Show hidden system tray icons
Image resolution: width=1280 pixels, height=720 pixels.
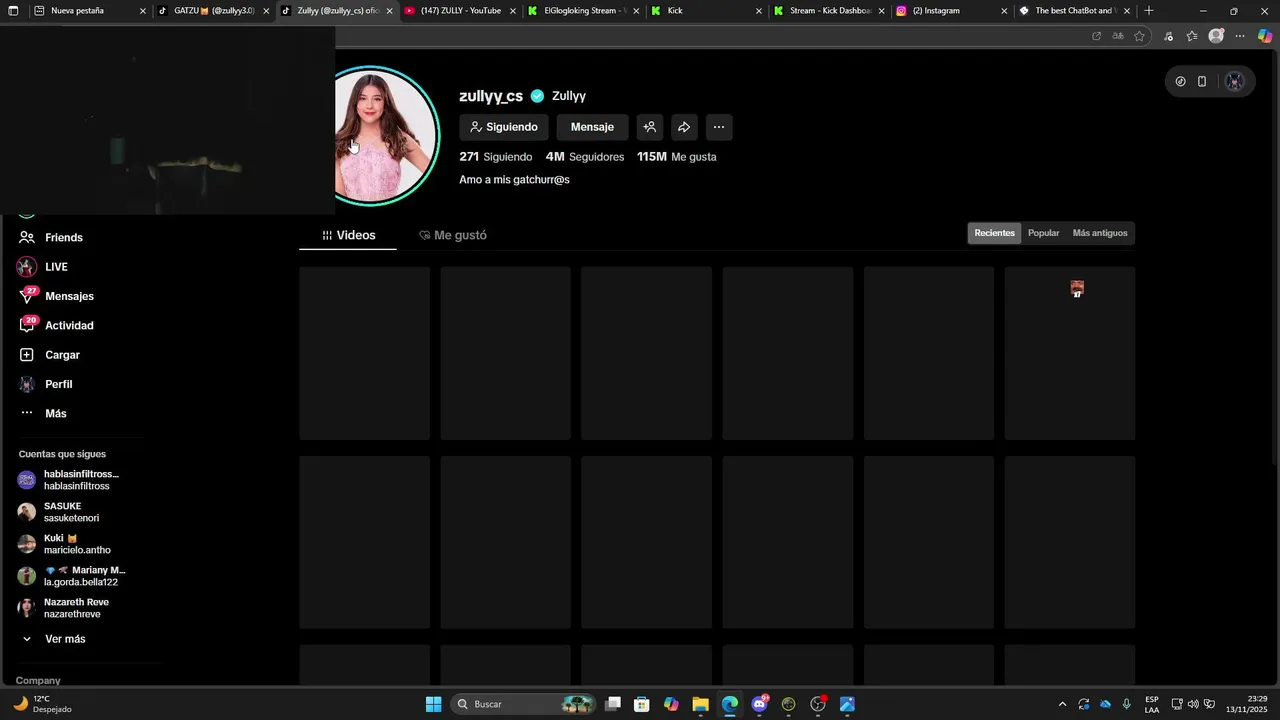coord(1062,704)
